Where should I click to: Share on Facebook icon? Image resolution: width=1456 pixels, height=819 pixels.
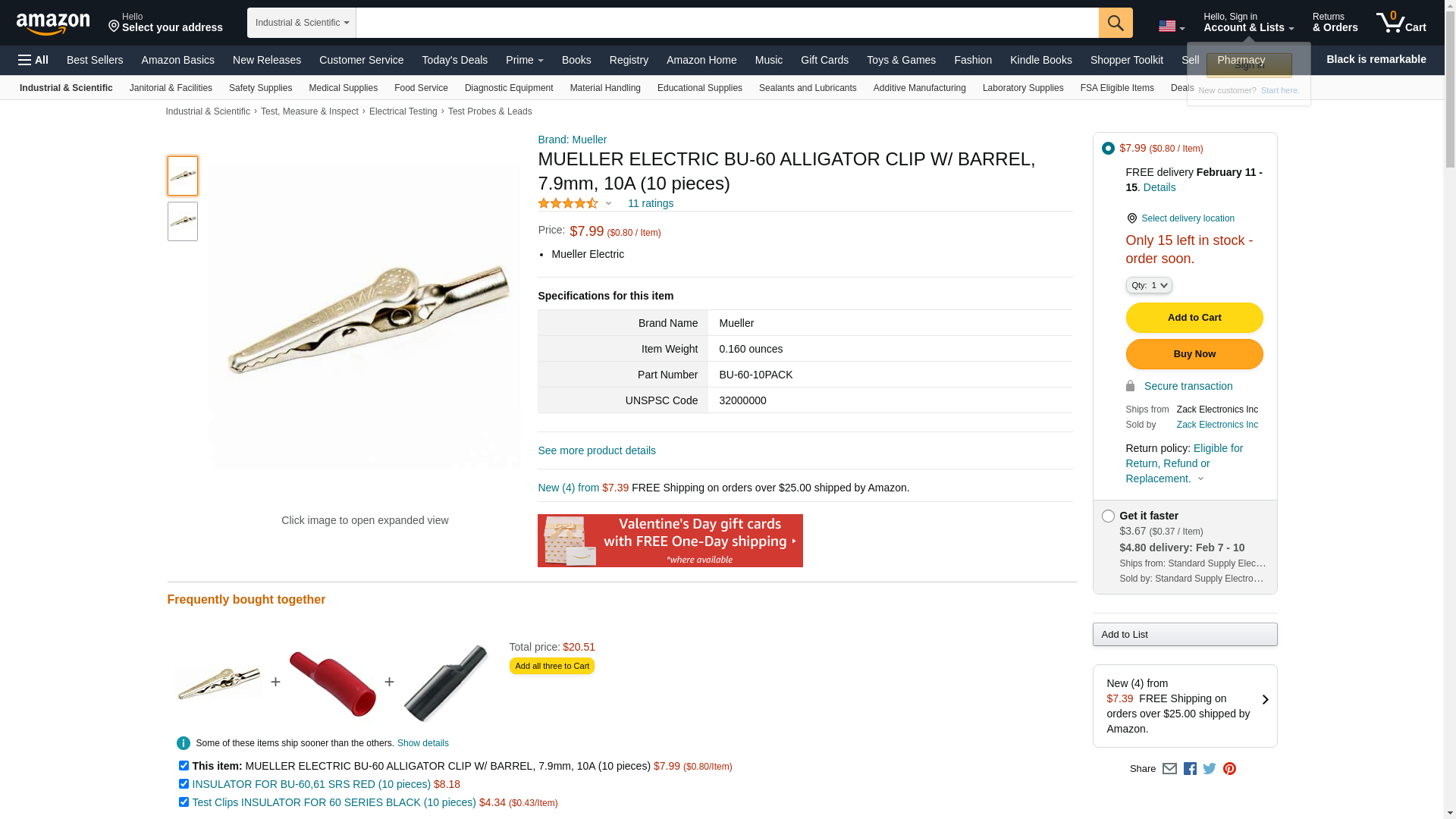[1190, 769]
